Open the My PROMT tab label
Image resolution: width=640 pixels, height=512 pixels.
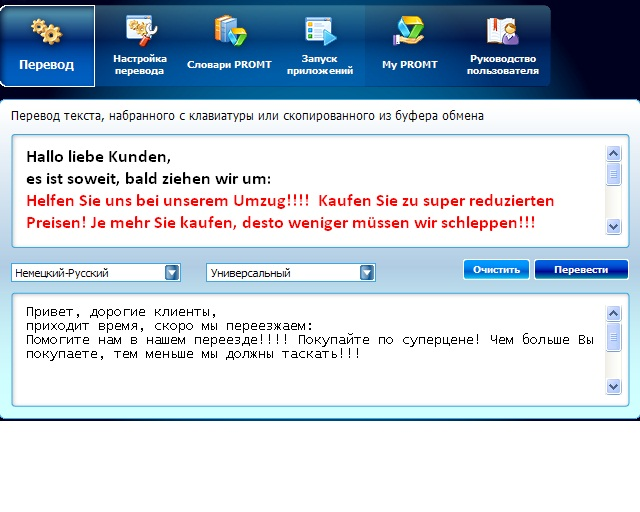[409, 65]
